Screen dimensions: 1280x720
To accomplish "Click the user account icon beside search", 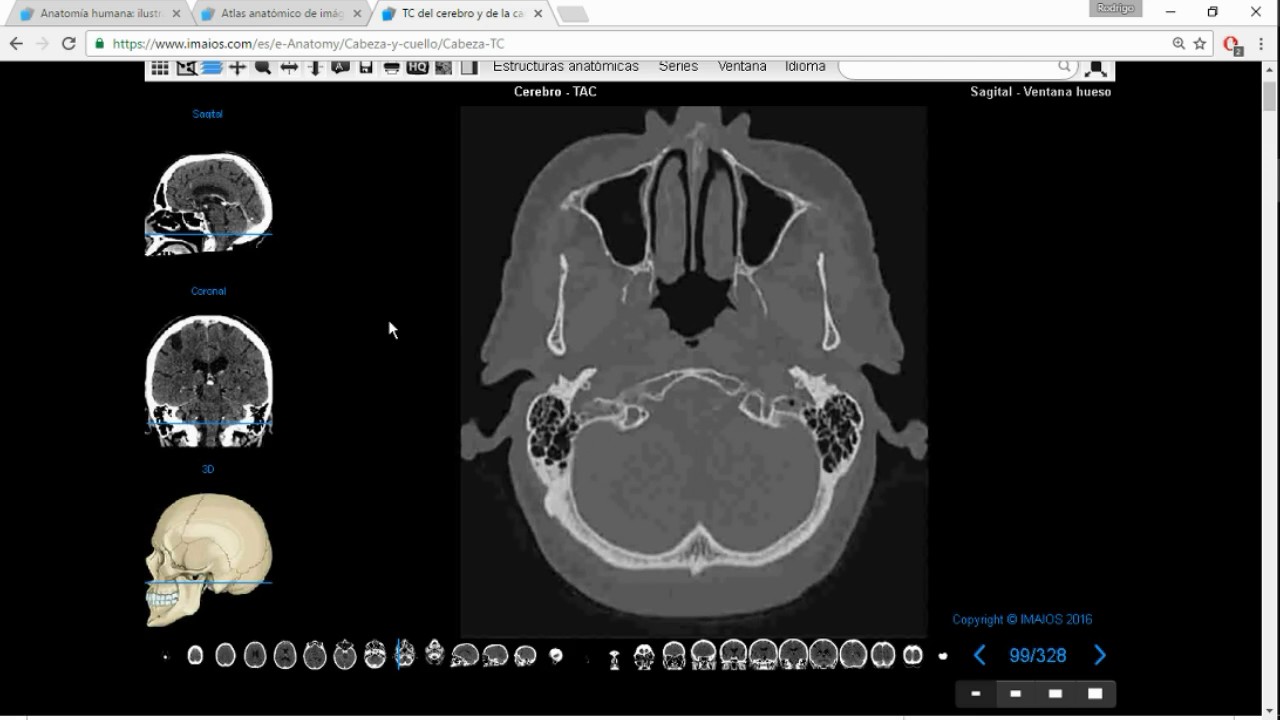I will click(1097, 69).
